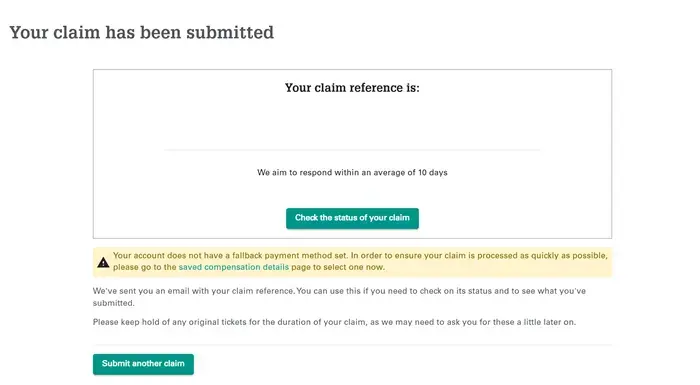Click the yellow fallback payment warning banner
The image size is (700, 385).
pos(352,262)
